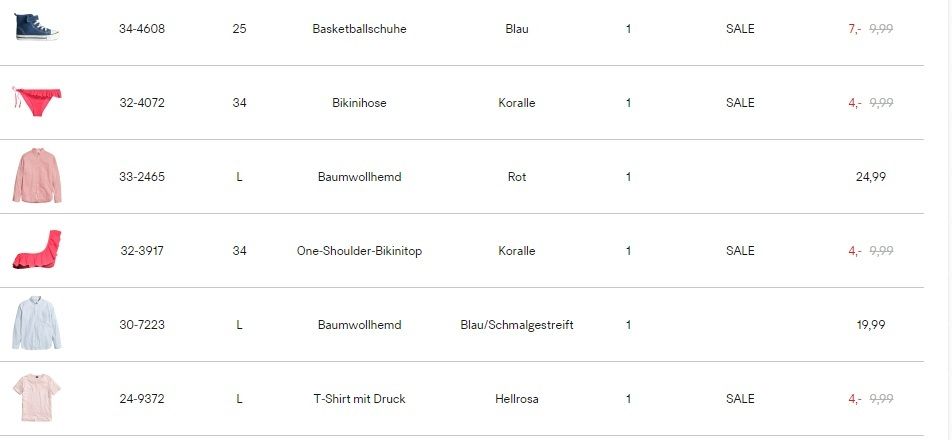Open the red cotton shirt thumbnail
Screen dimensions: 952x440
[36, 175]
